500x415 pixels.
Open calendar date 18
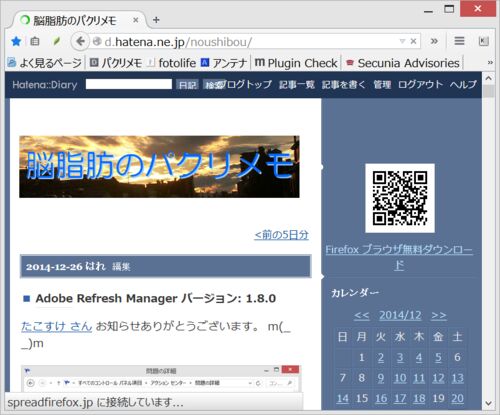[x=419, y=398]
